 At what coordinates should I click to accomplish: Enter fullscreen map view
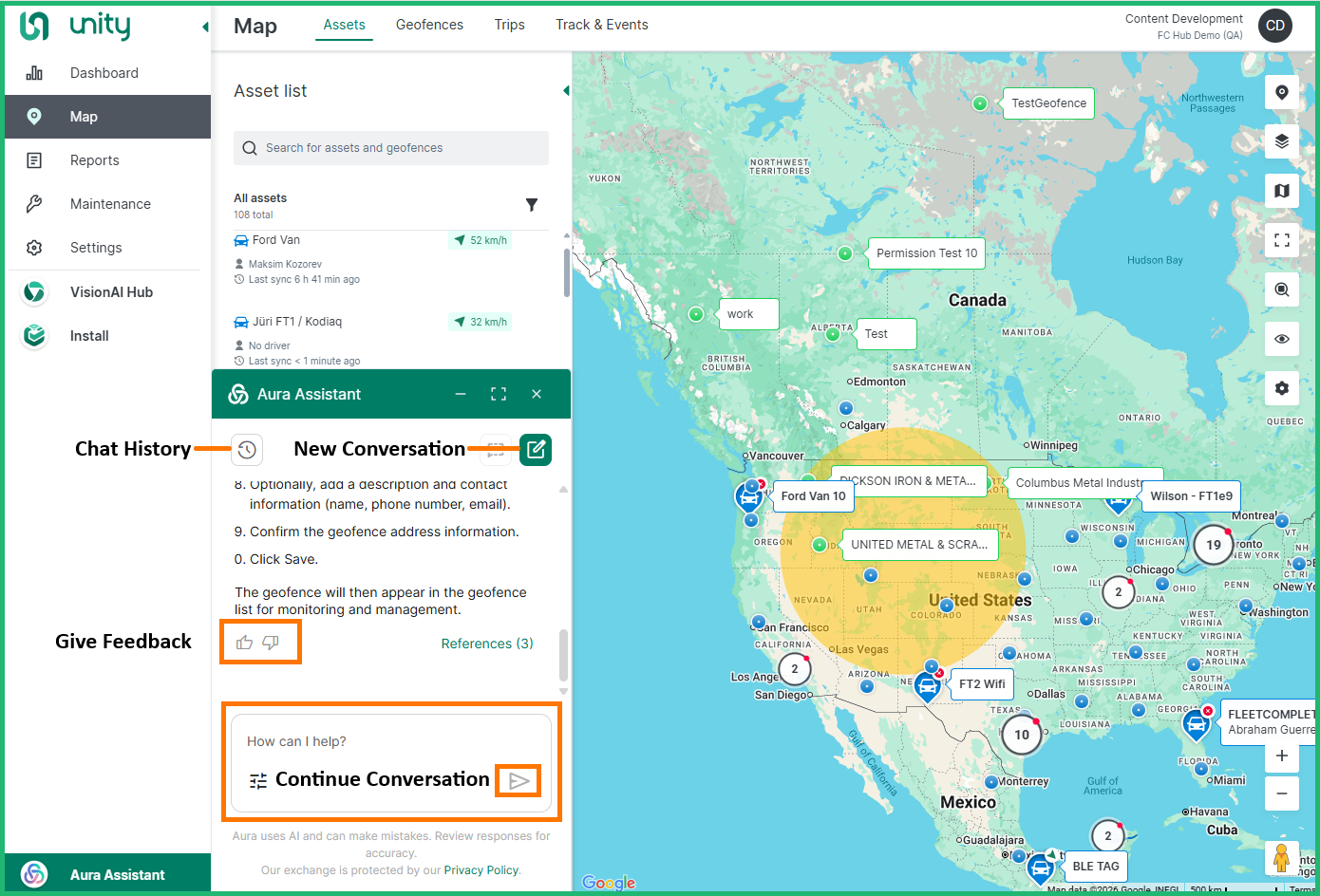(1281, 240)
